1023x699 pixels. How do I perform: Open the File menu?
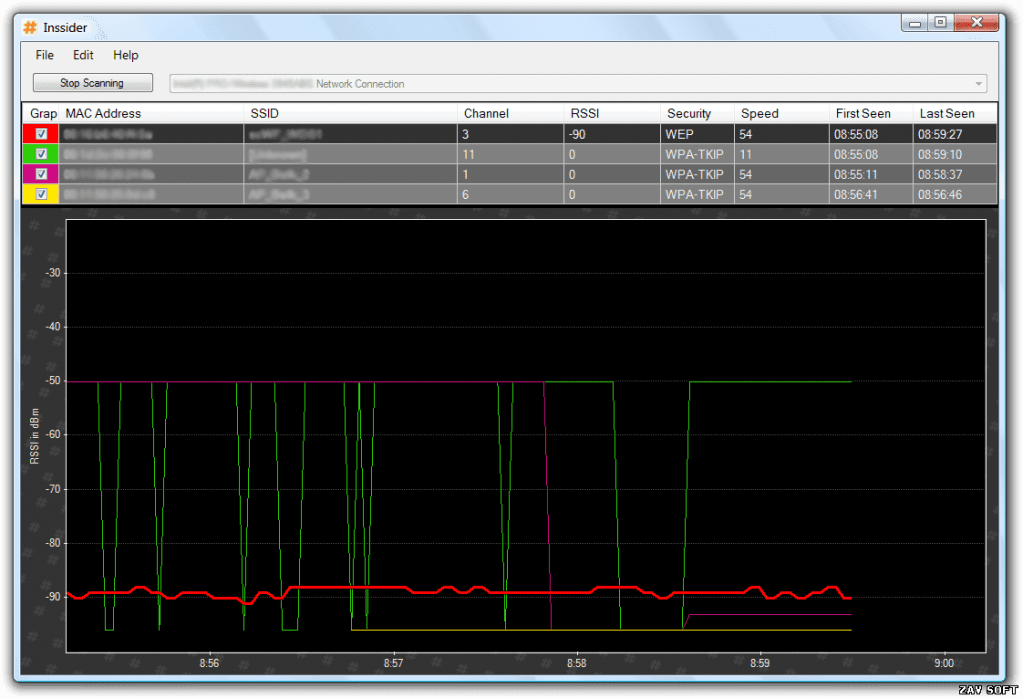pyautogui.click(x=44, y=55)
